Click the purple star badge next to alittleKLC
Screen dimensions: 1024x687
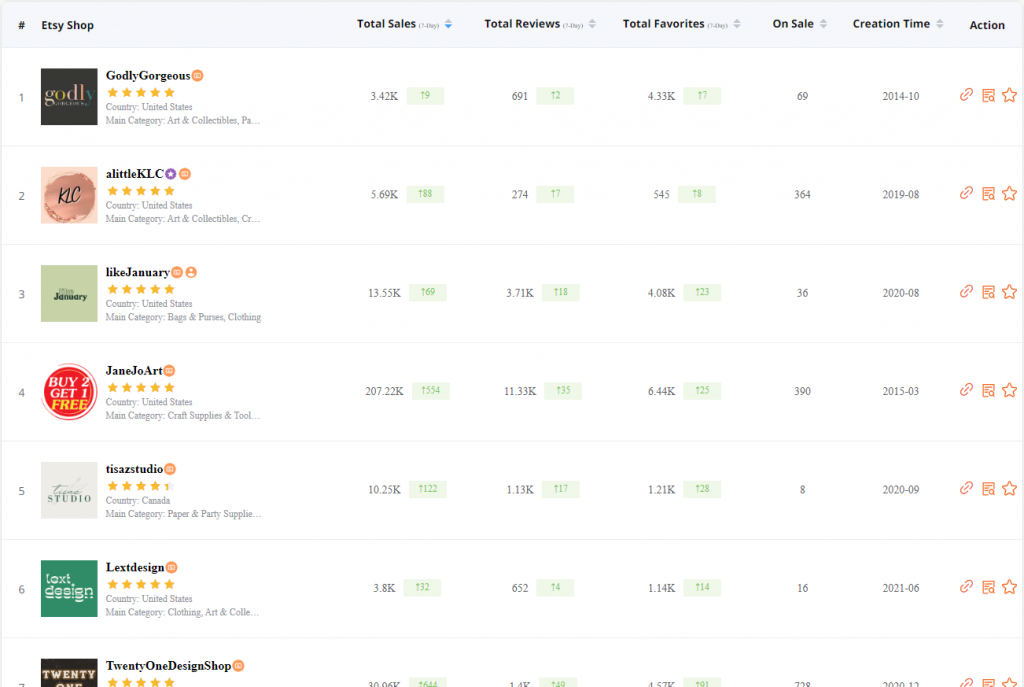tap(171, 174)
